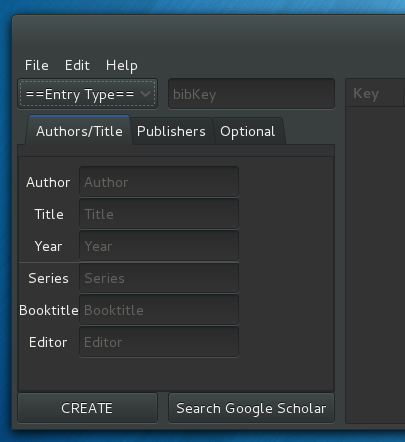Click the bibKey input field

pyautogui.click(x=251, y=94)
